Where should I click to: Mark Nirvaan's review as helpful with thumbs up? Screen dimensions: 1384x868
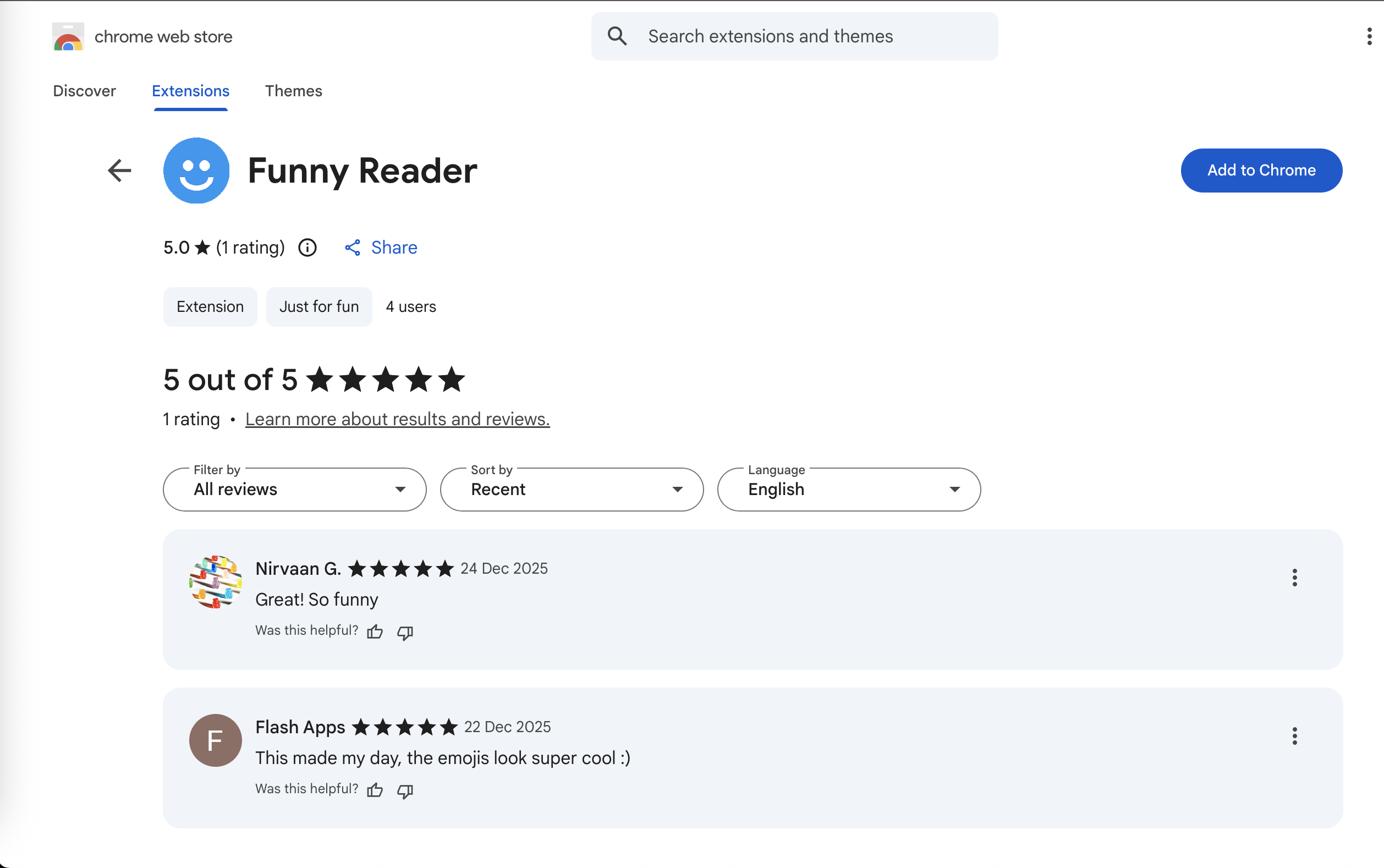374,631
